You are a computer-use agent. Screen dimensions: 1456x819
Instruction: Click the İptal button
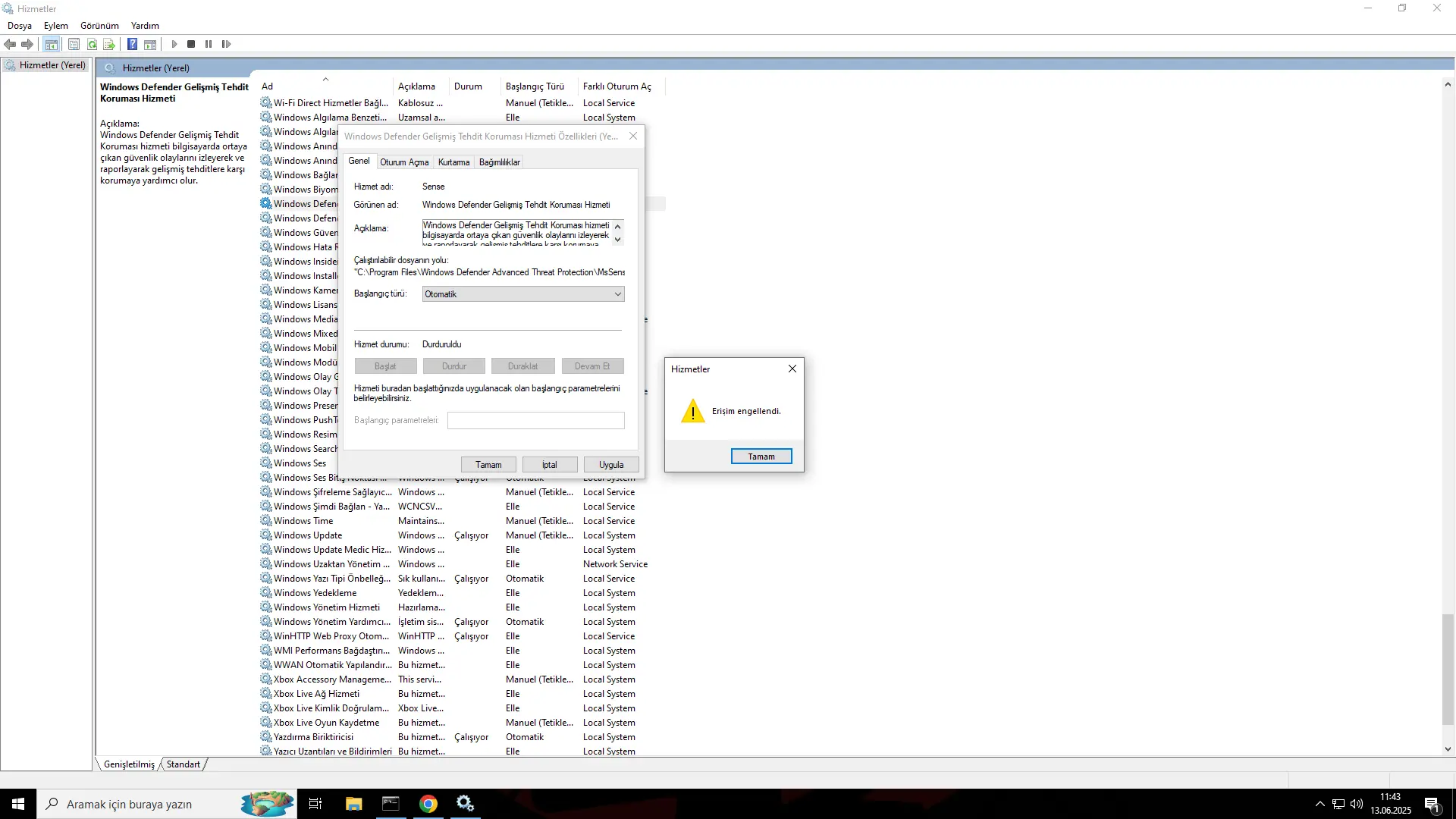coord(550,465)
